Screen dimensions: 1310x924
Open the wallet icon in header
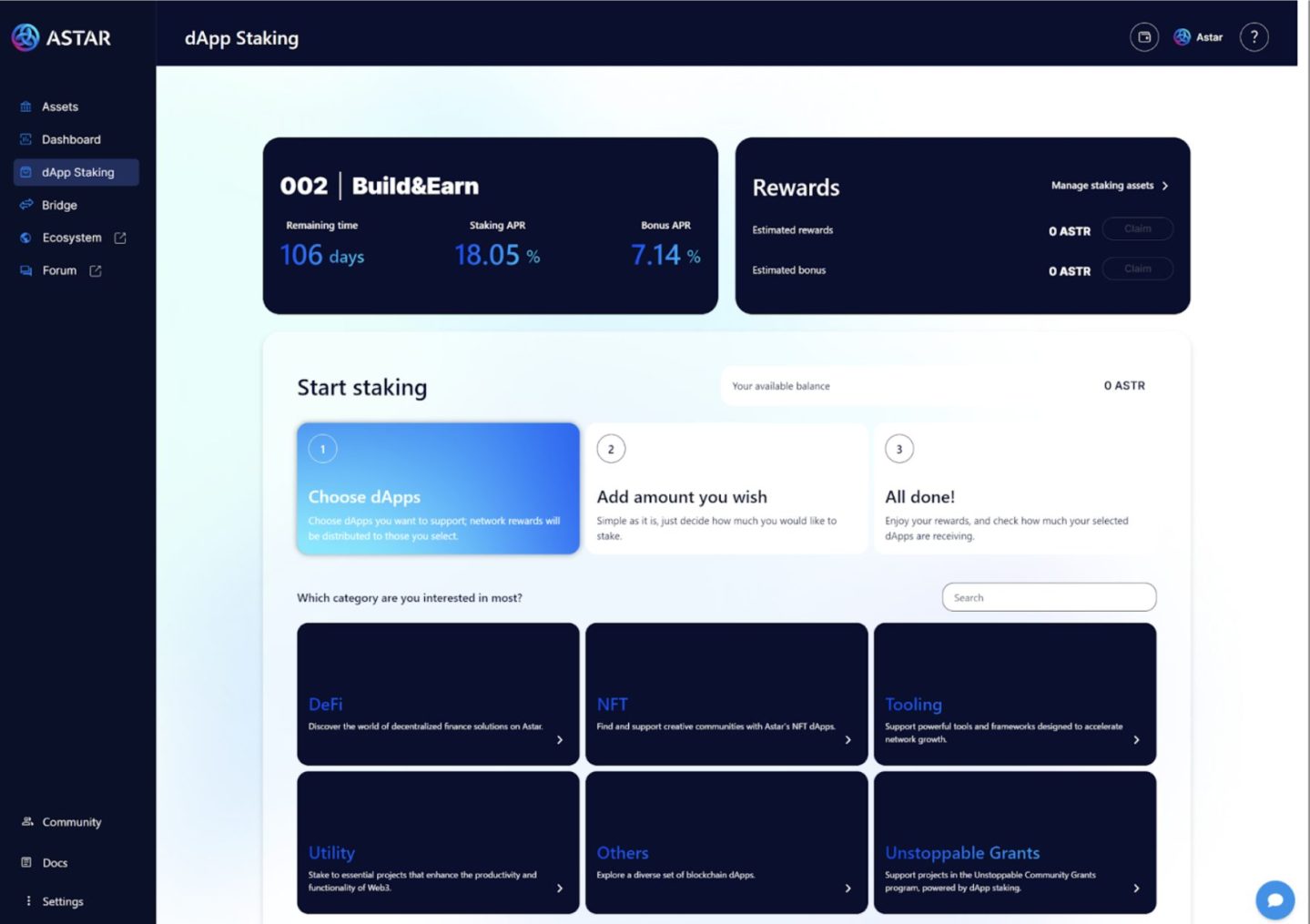1144,37
